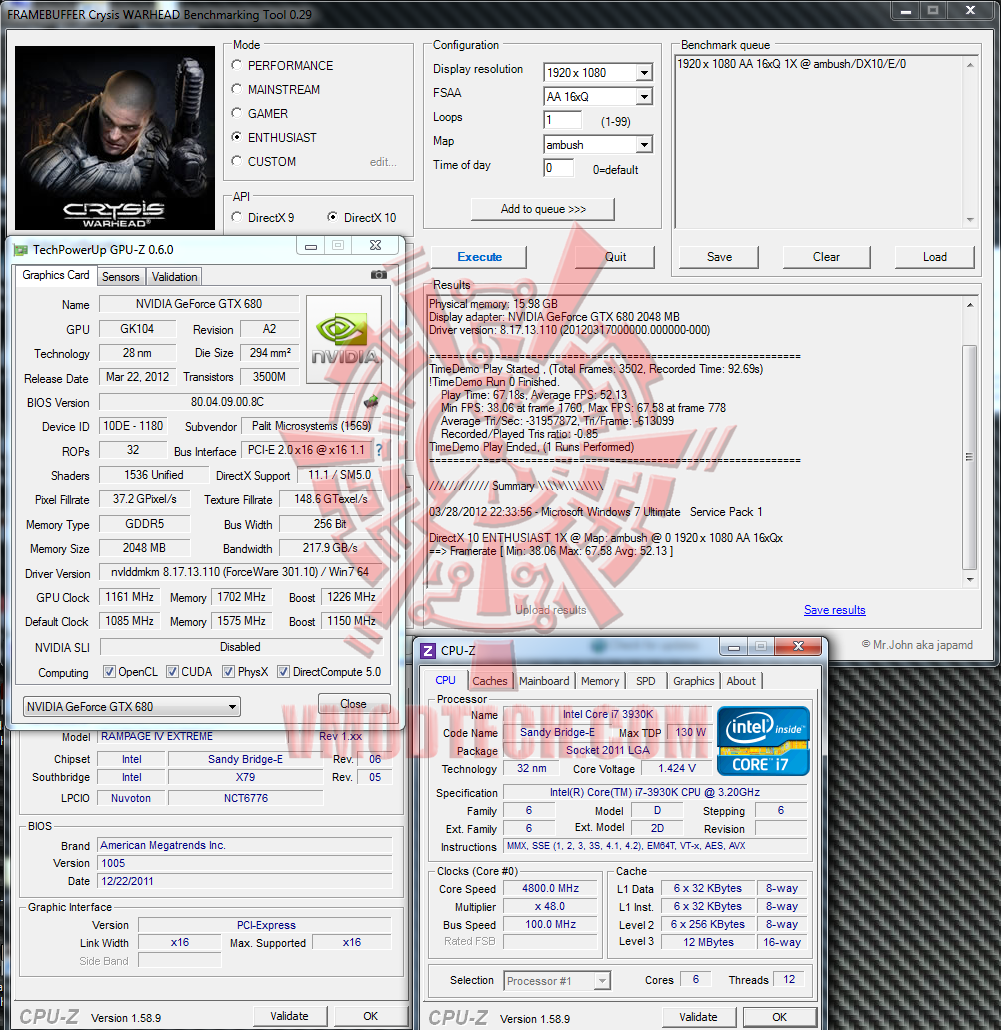Click the Results panel scrollbar thumb
The image size is (1001, 1030).
click(969, 457)
